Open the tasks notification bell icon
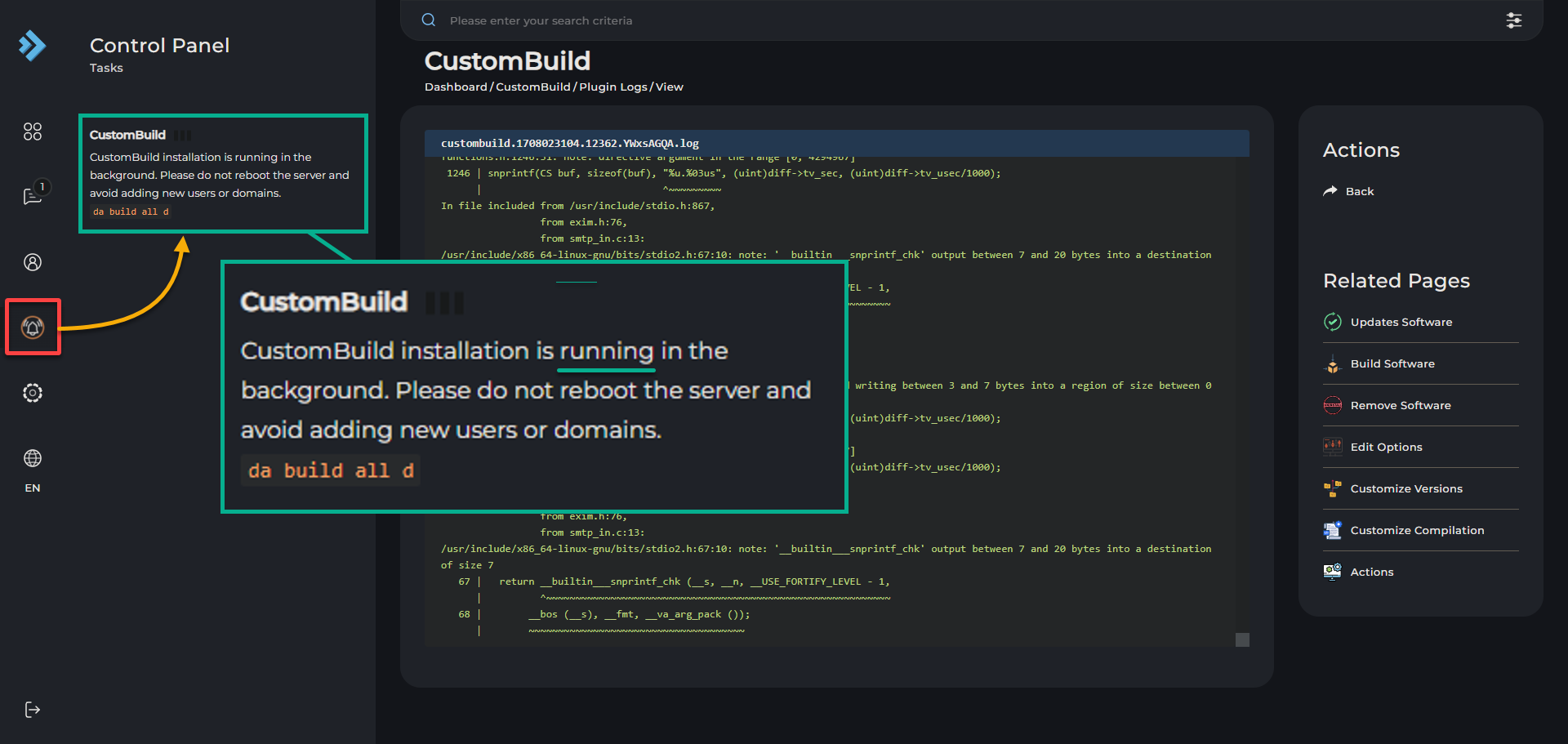Screen dimensions: 1568x744 33,327
